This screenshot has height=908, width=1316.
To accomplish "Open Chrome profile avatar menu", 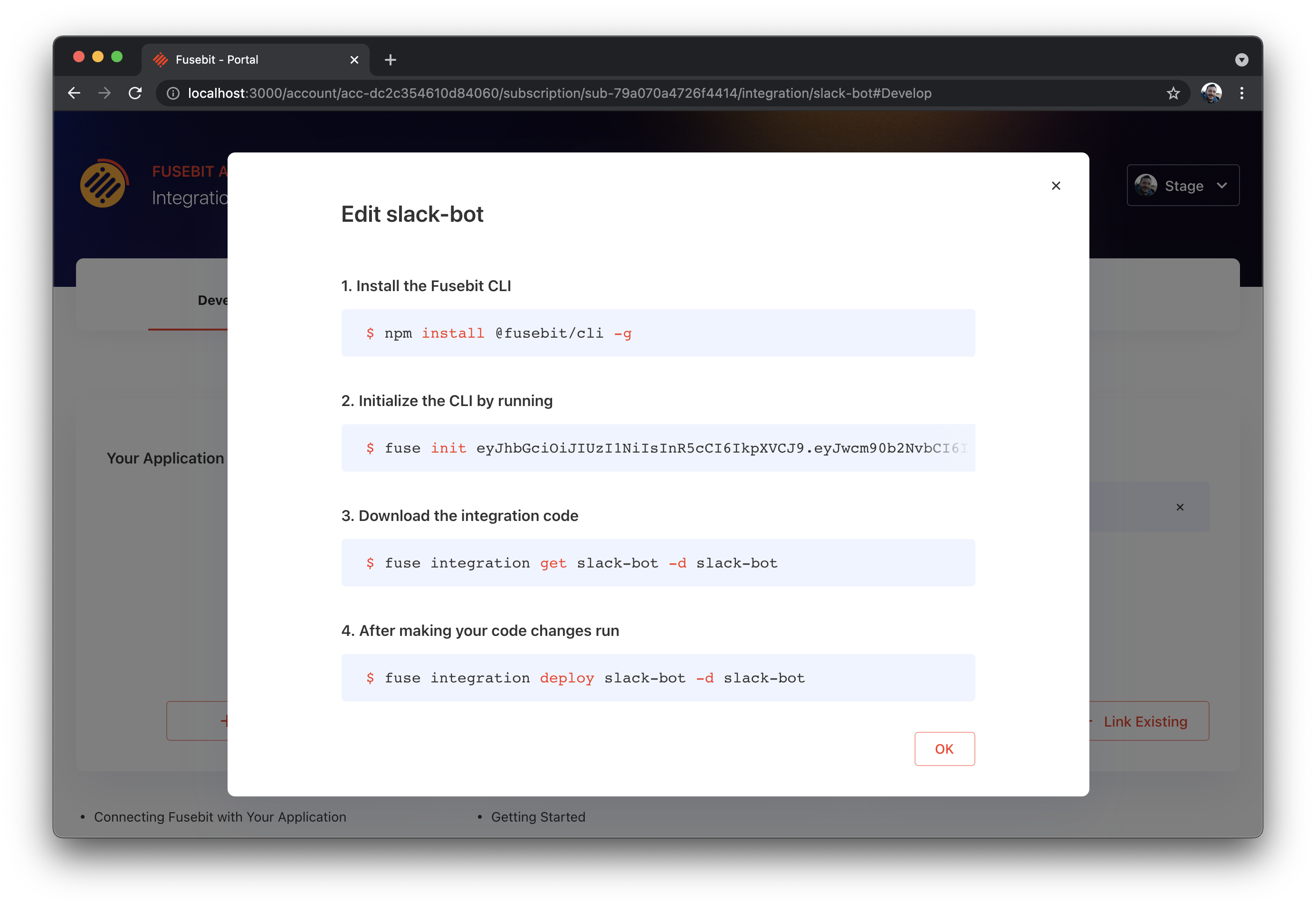I will click(x=1211, y=93).
